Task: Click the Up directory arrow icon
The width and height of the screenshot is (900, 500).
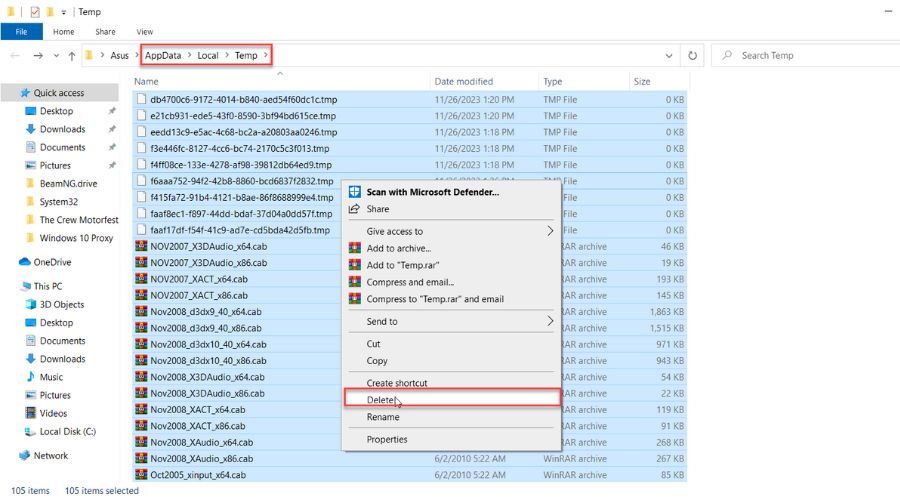Action: click(72, 56)
